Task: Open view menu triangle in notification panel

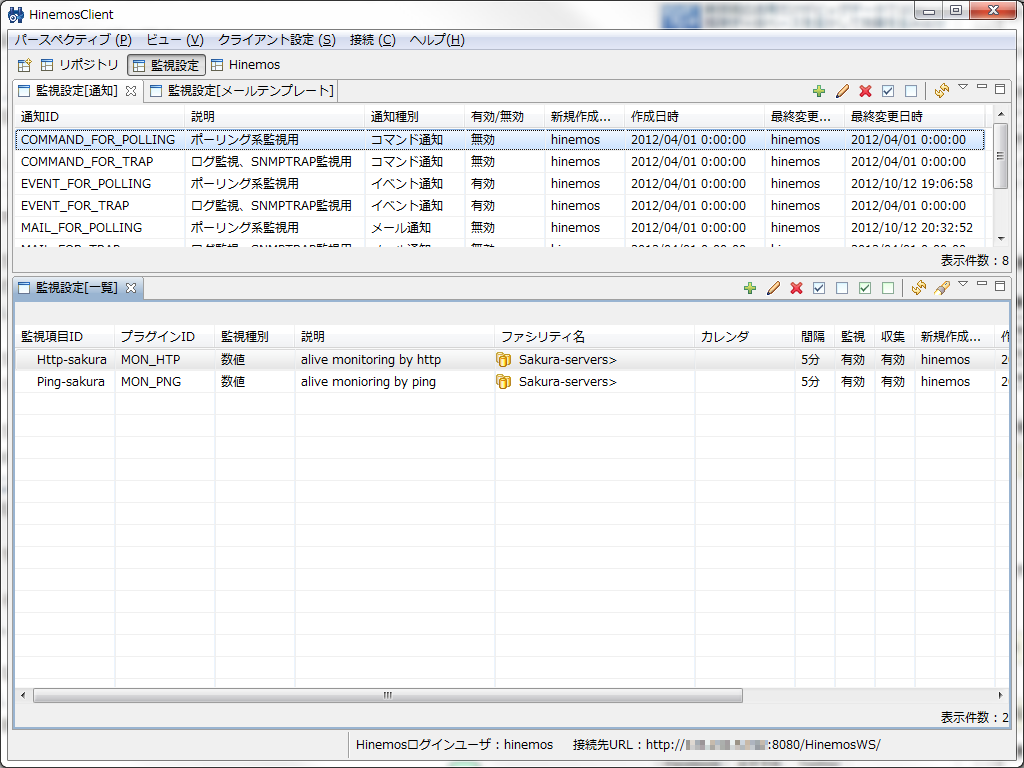Action: click(x=963, y=88)
